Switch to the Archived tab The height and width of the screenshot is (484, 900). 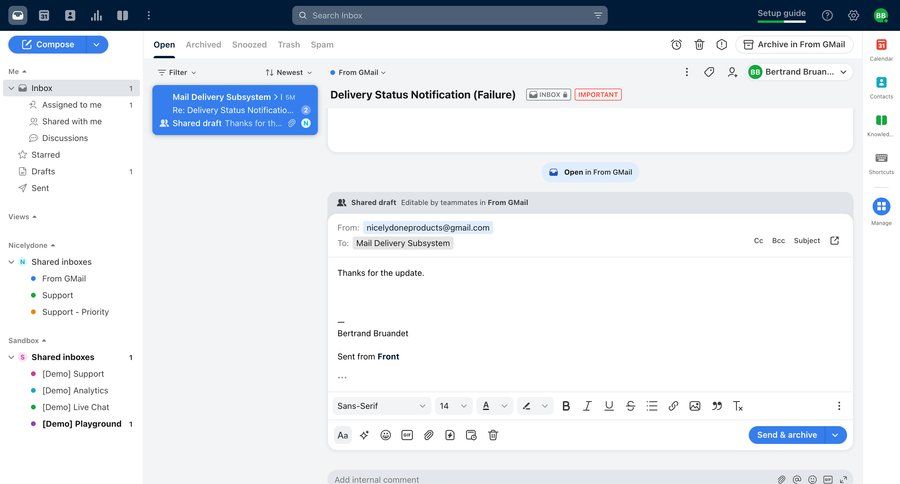pyautogui.click(x=203, y=44)
